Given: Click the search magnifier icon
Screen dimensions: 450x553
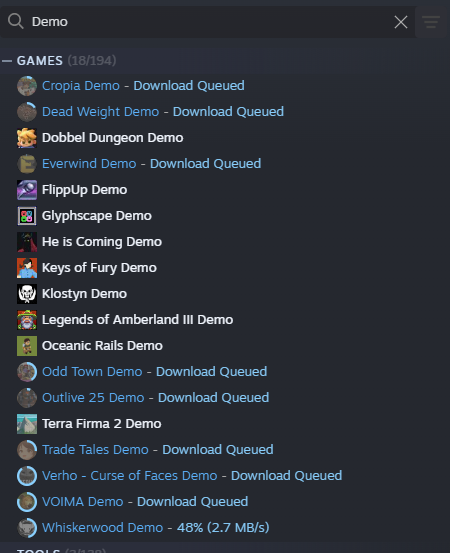Looking at the screenshot, I should tap(16, 22).
